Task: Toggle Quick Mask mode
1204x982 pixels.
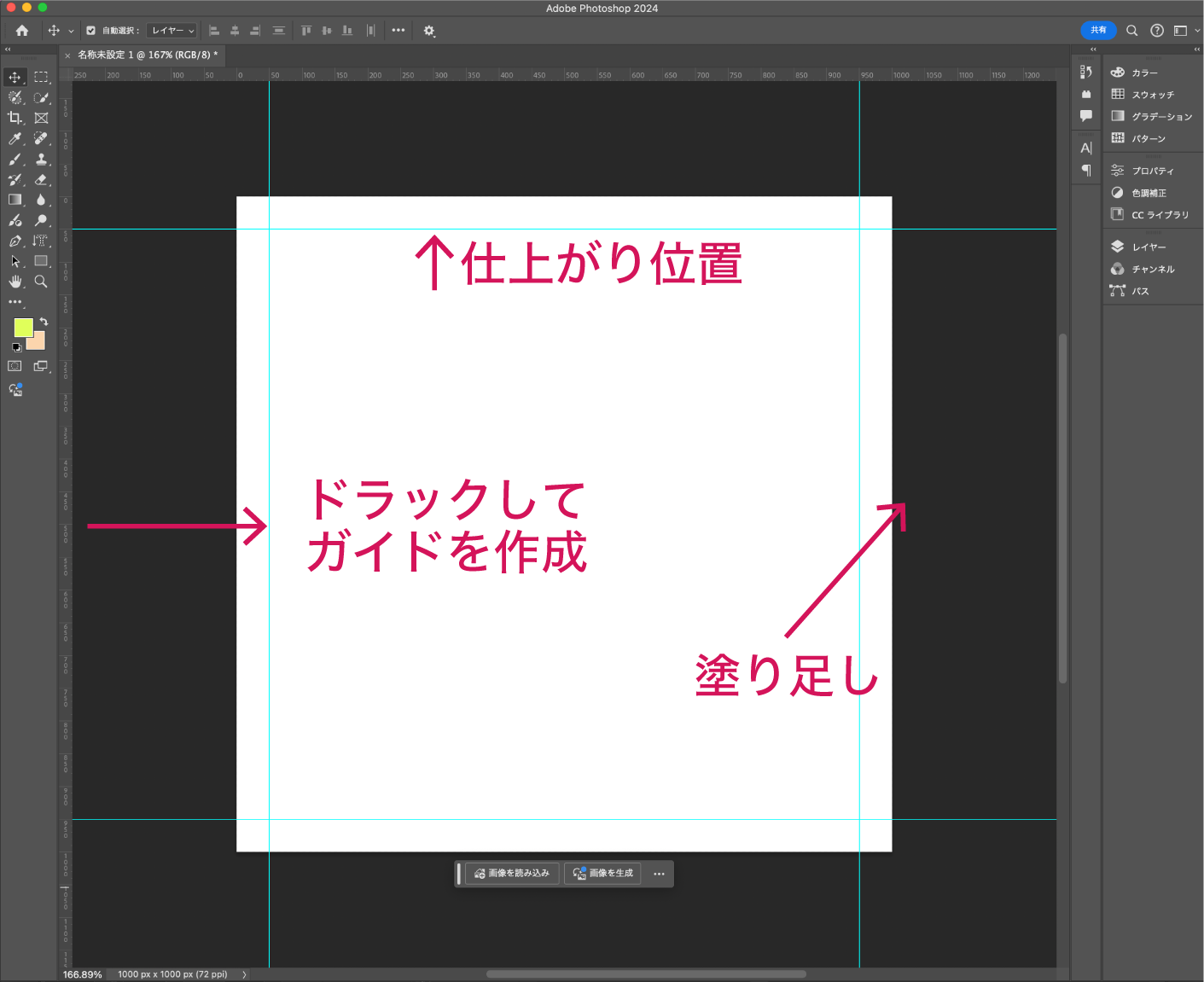Action: click(x=15, y=366)
